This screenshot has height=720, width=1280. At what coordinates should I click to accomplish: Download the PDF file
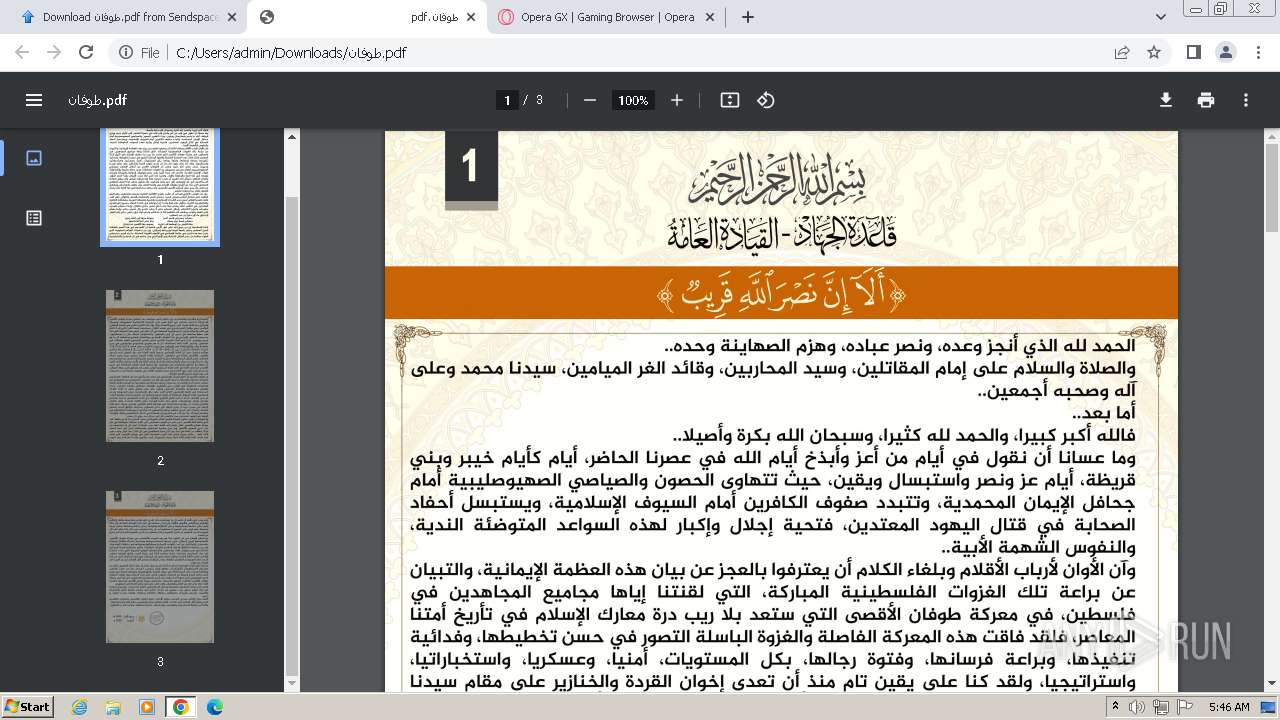1166,100
